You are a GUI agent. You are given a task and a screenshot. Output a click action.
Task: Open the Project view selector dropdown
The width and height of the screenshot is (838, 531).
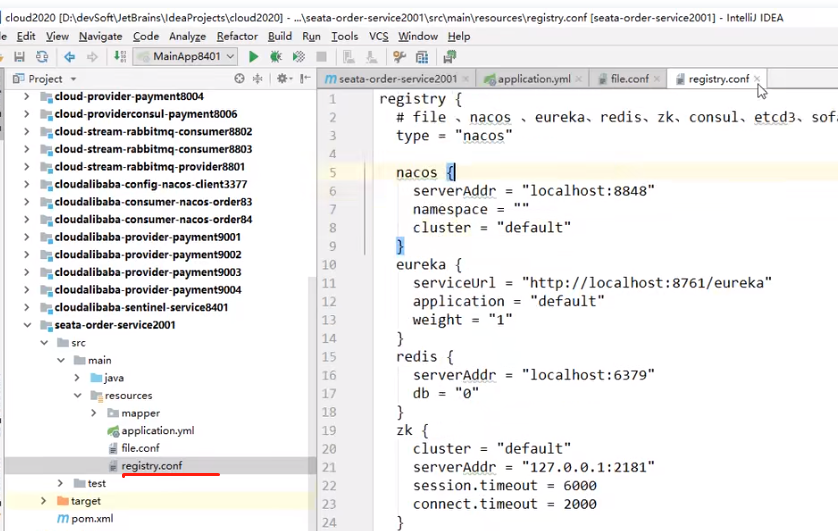point(73,79)
